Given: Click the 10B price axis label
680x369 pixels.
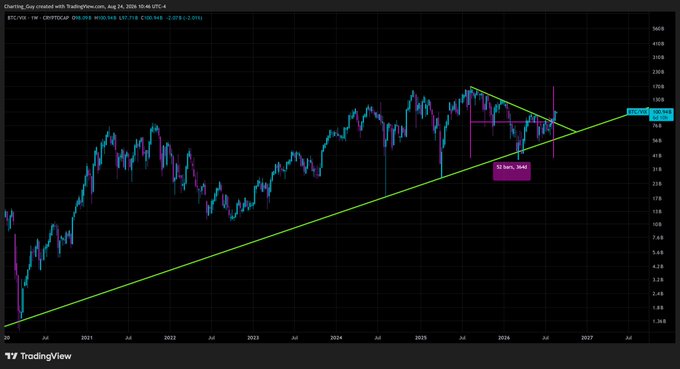Looking at the screenshot, I should 657,225.
